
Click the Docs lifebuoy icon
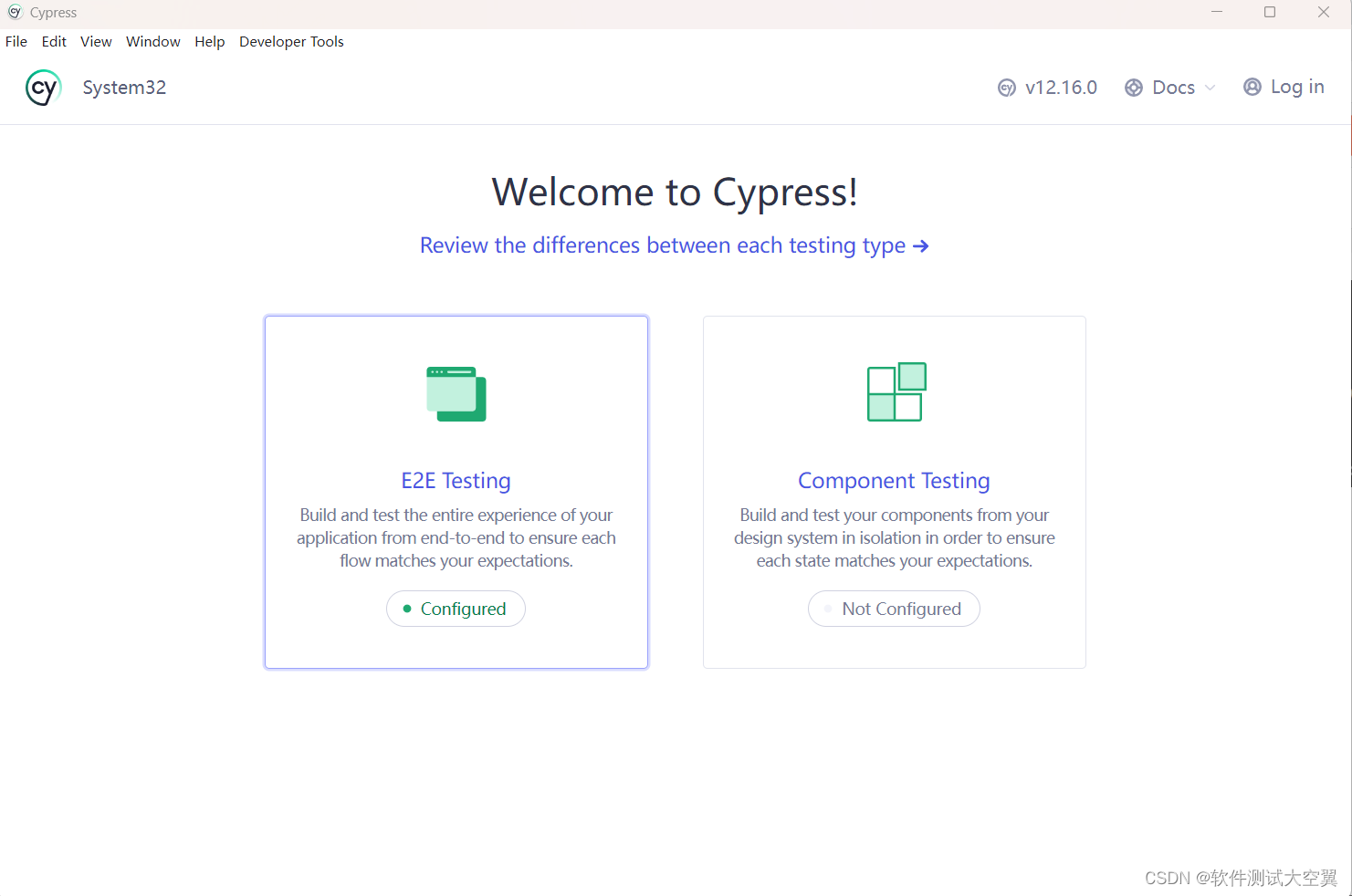click(1134, 88)
